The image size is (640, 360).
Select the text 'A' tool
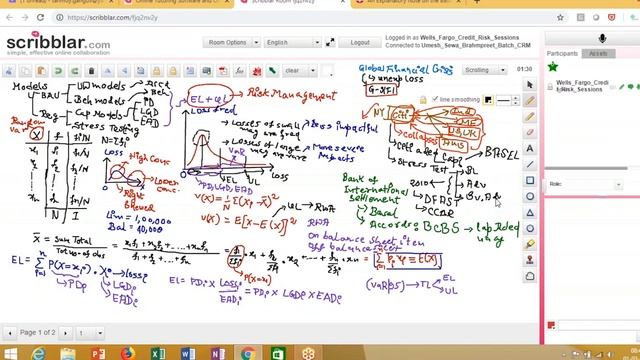click(530, 149)
